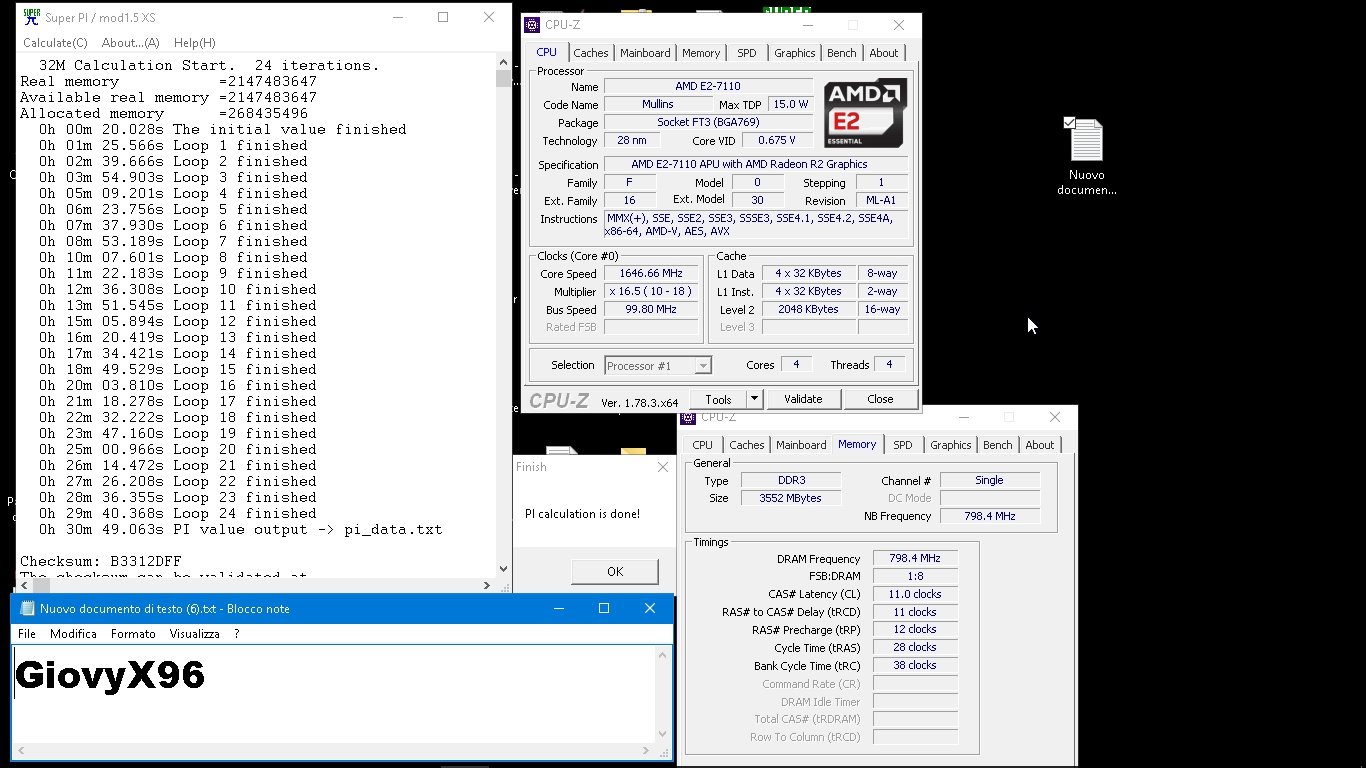Switch to SPD tab in top CPU-Z window
The image size is (1366, 768).
point(747,53)
